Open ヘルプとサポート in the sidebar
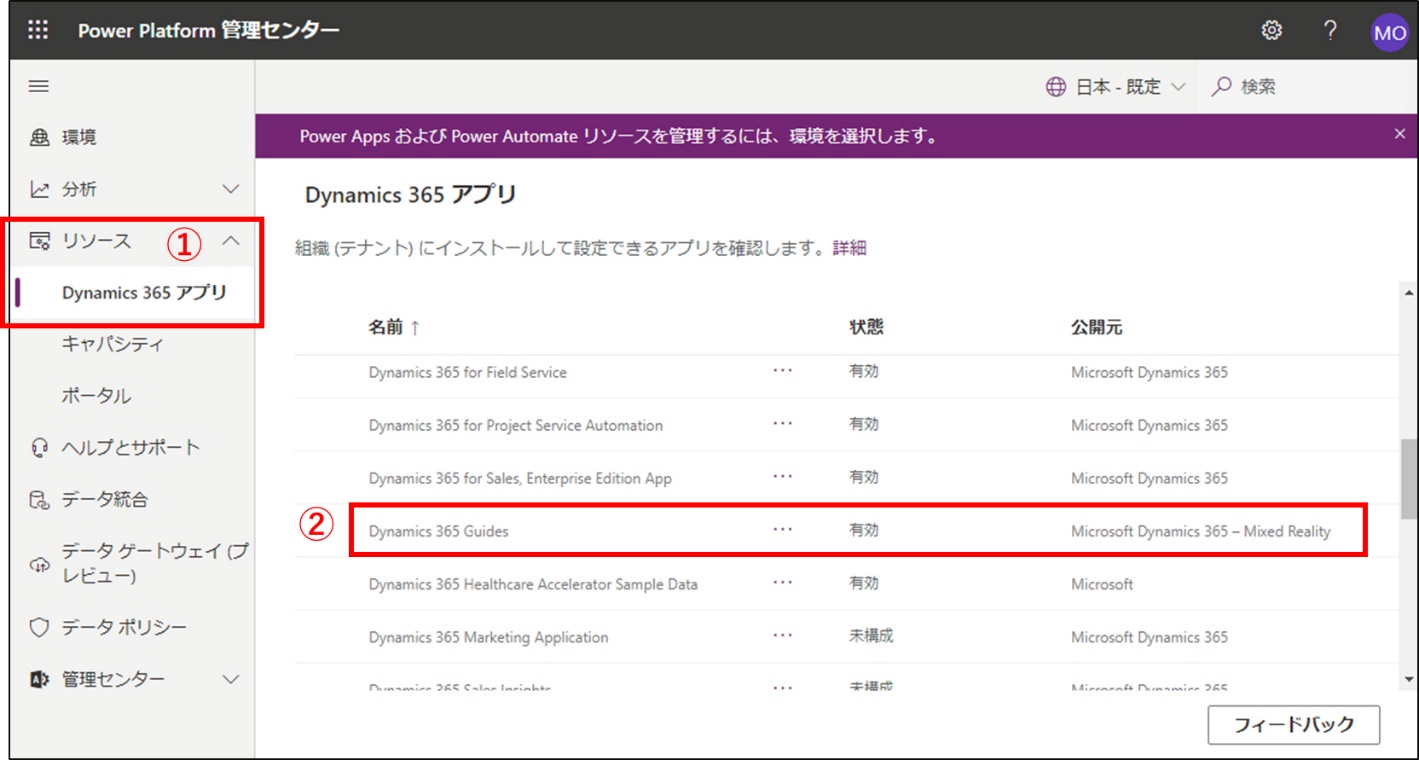The image size is (1419, 760). (x=132, y=448)
